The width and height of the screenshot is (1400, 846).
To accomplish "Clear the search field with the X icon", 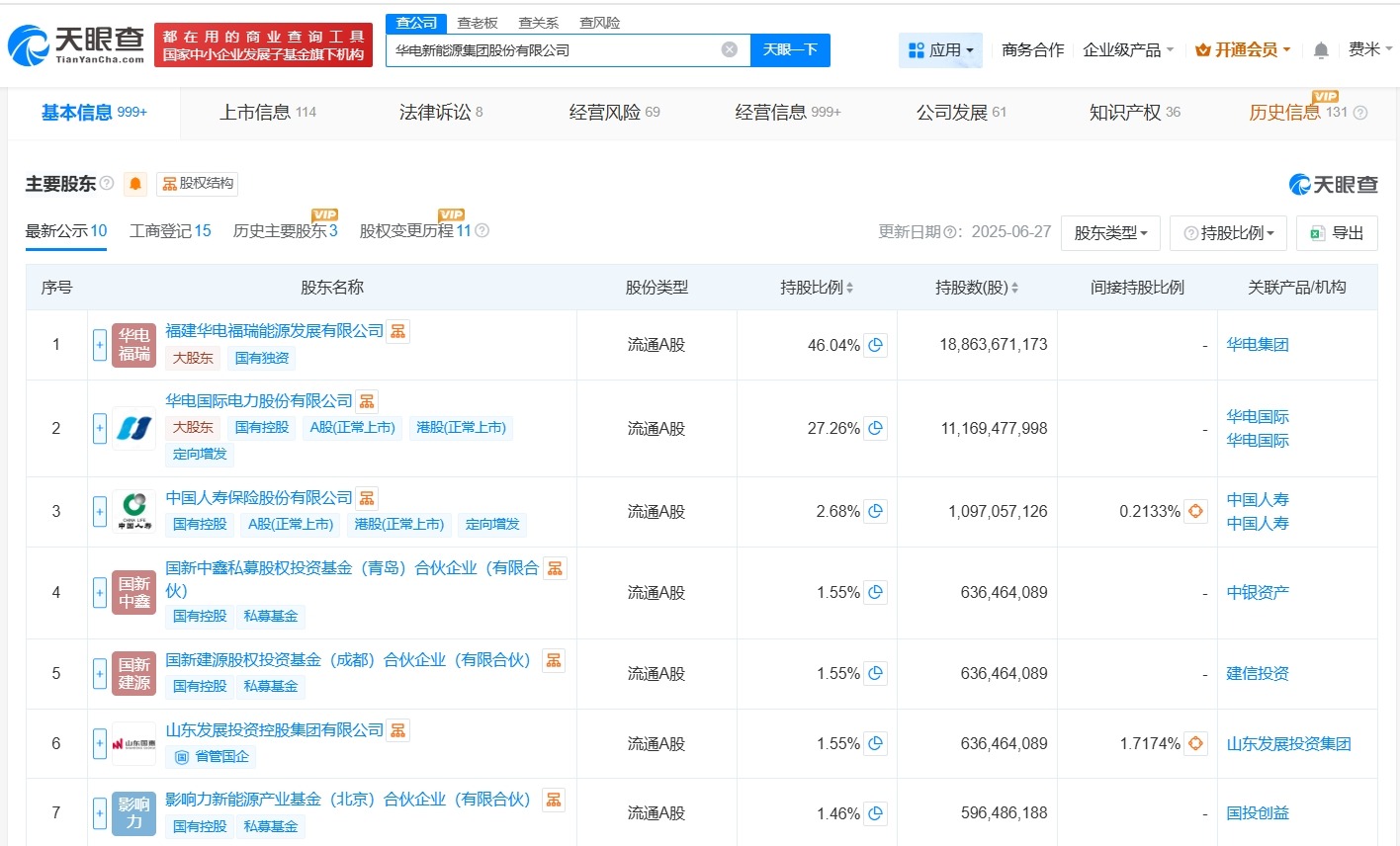I will click(x=729, y=49).
